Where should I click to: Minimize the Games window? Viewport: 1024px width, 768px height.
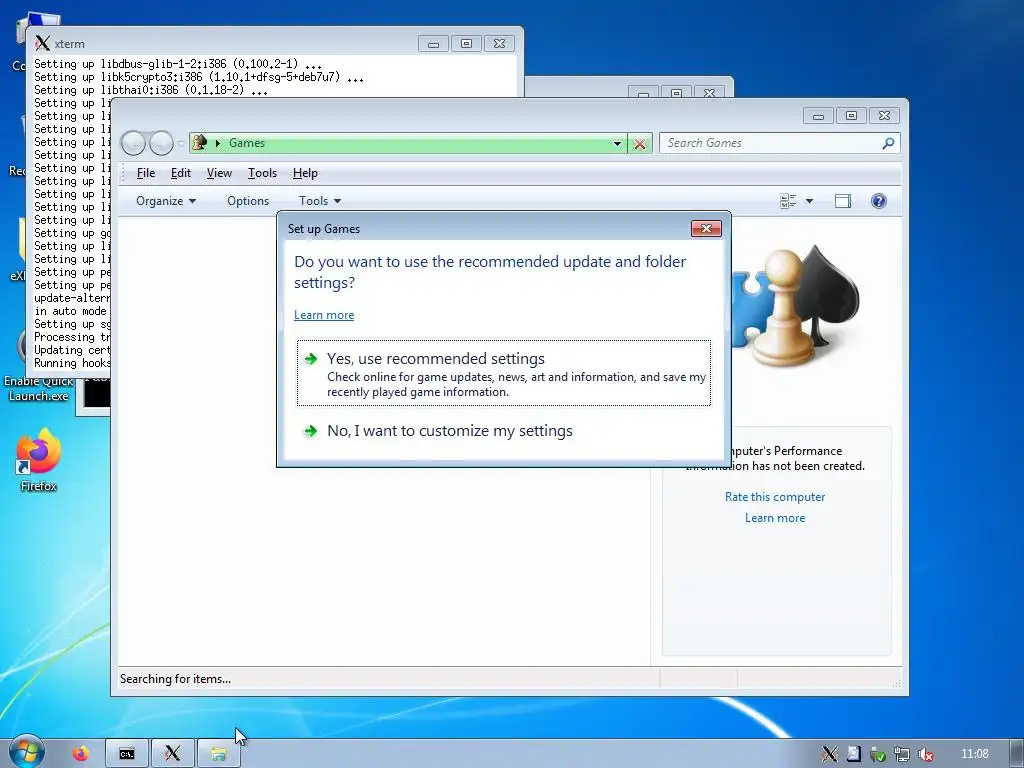pyautogui.click(x=818, y=116)
